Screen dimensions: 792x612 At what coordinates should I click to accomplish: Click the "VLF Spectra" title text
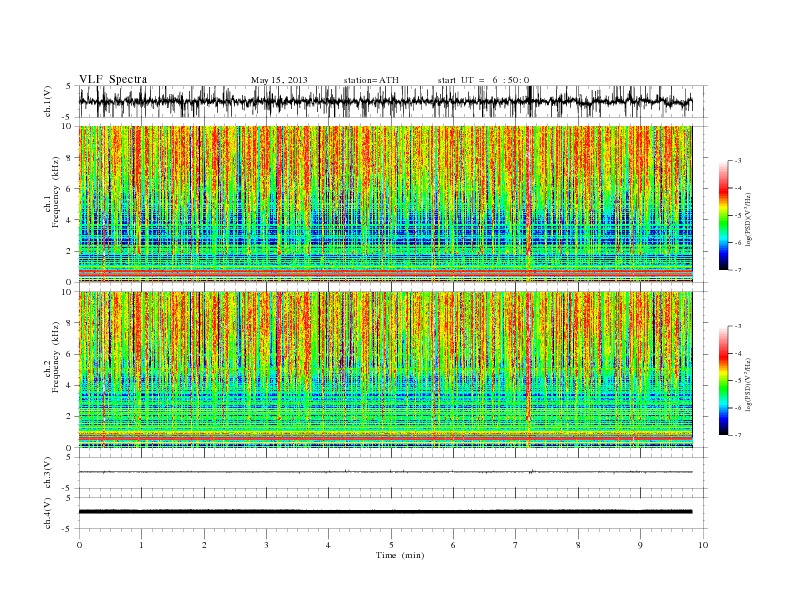tap(113, 79)
